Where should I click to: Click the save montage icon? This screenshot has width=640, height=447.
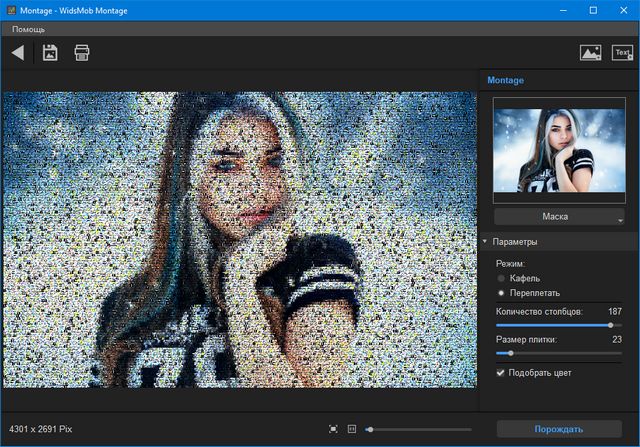[x=50, y=53]
